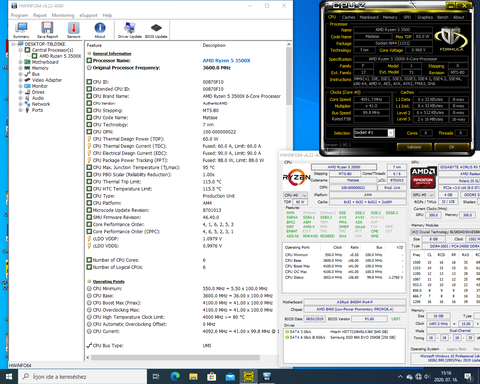
Task: Click the AMD Radeon logo in summary
Action: 423,177
